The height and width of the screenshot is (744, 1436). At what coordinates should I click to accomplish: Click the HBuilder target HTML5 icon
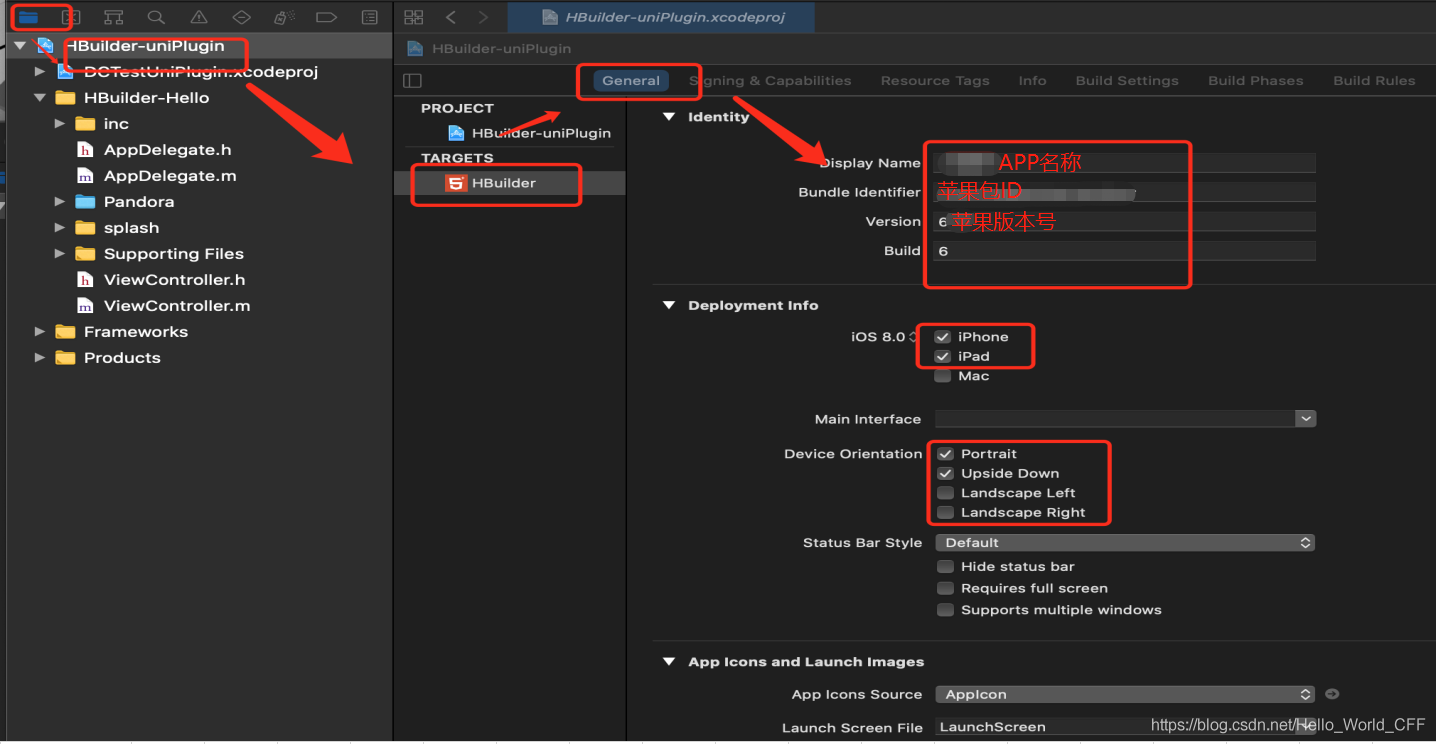(x=456, y=183)
